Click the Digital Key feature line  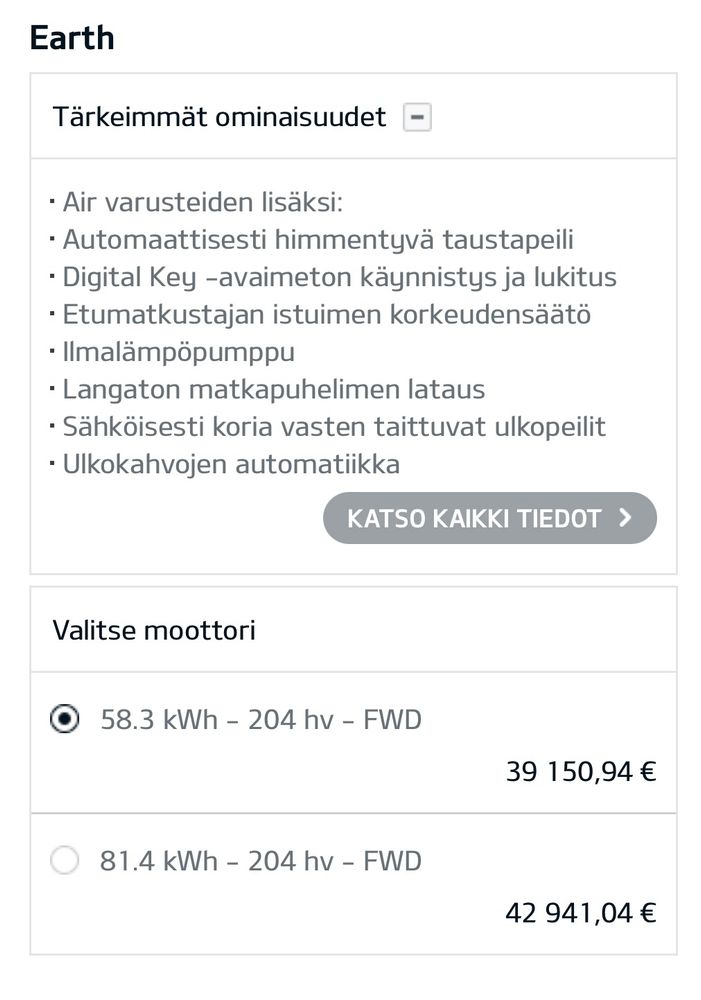(x=339, y=277)
